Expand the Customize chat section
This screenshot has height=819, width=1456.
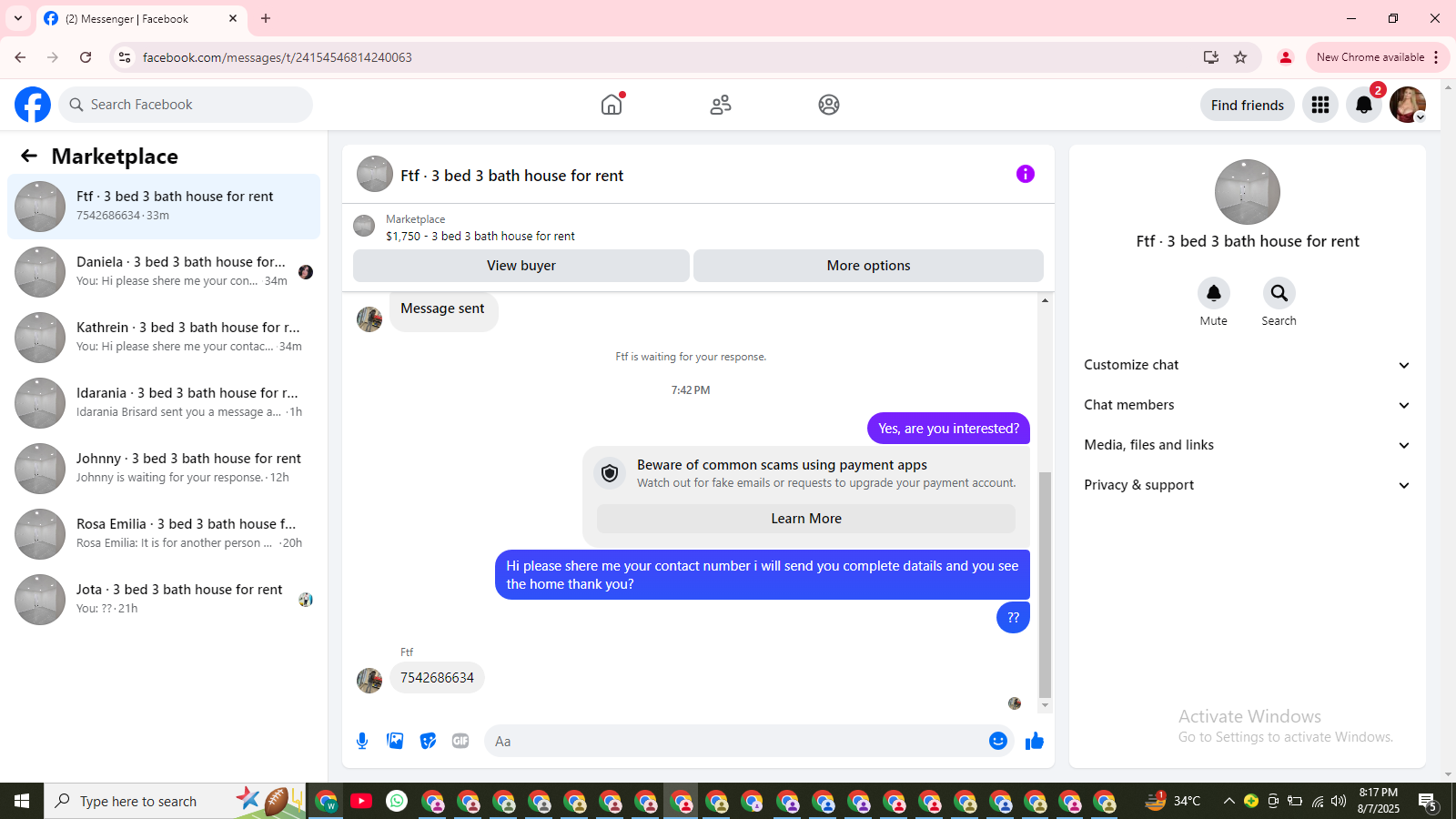(x=1248, y=365)
